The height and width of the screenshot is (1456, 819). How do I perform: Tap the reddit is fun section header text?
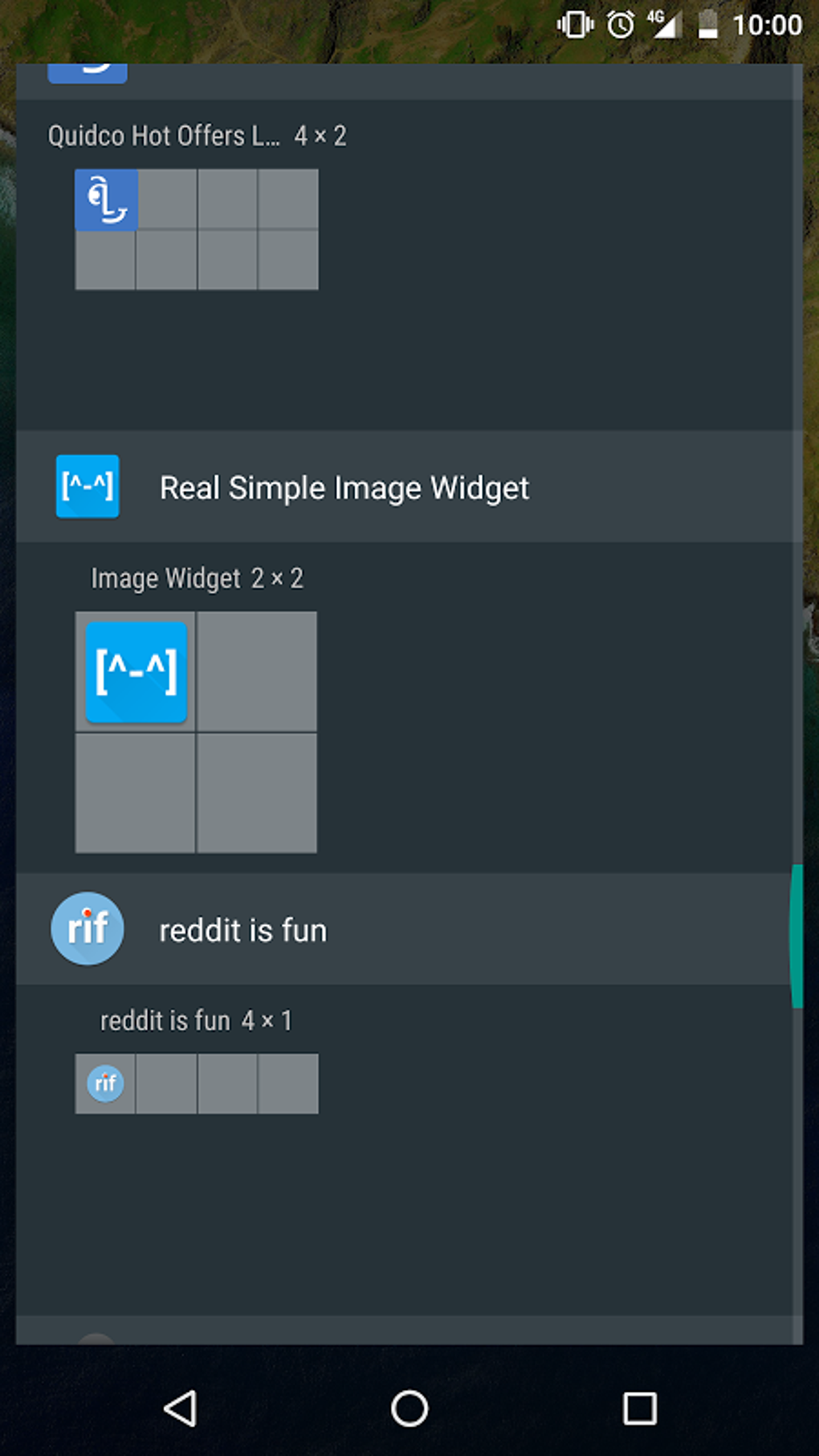coord(242,931)
